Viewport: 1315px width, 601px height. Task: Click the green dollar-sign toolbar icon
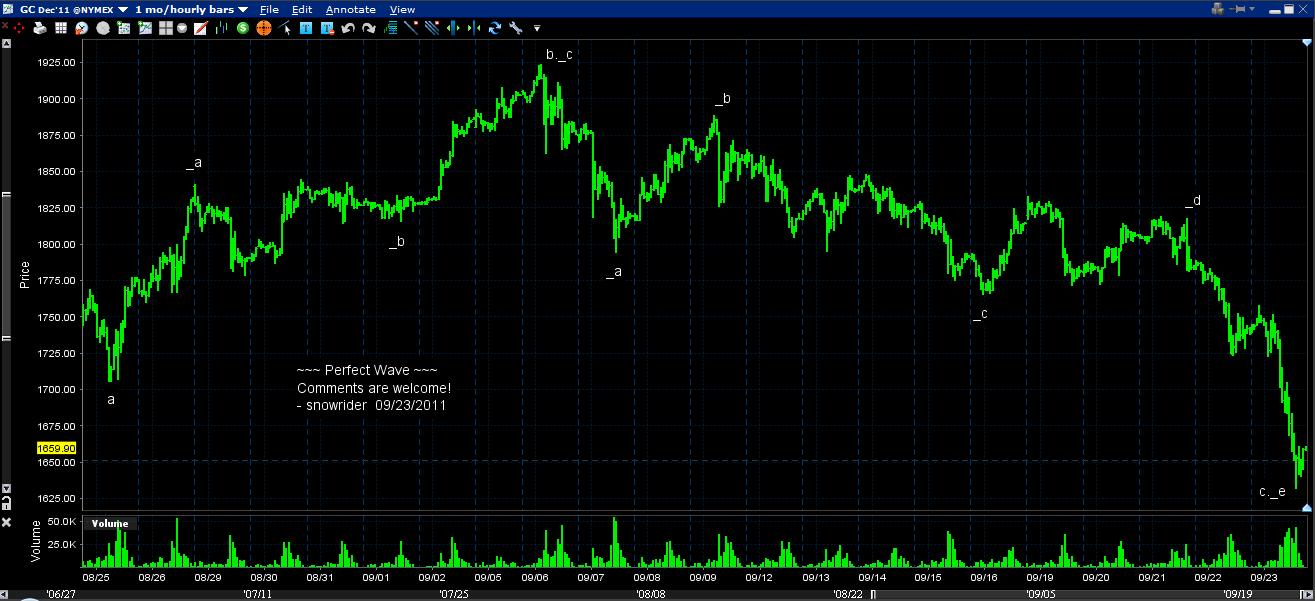pyautogui.click(x=244, y=28)
